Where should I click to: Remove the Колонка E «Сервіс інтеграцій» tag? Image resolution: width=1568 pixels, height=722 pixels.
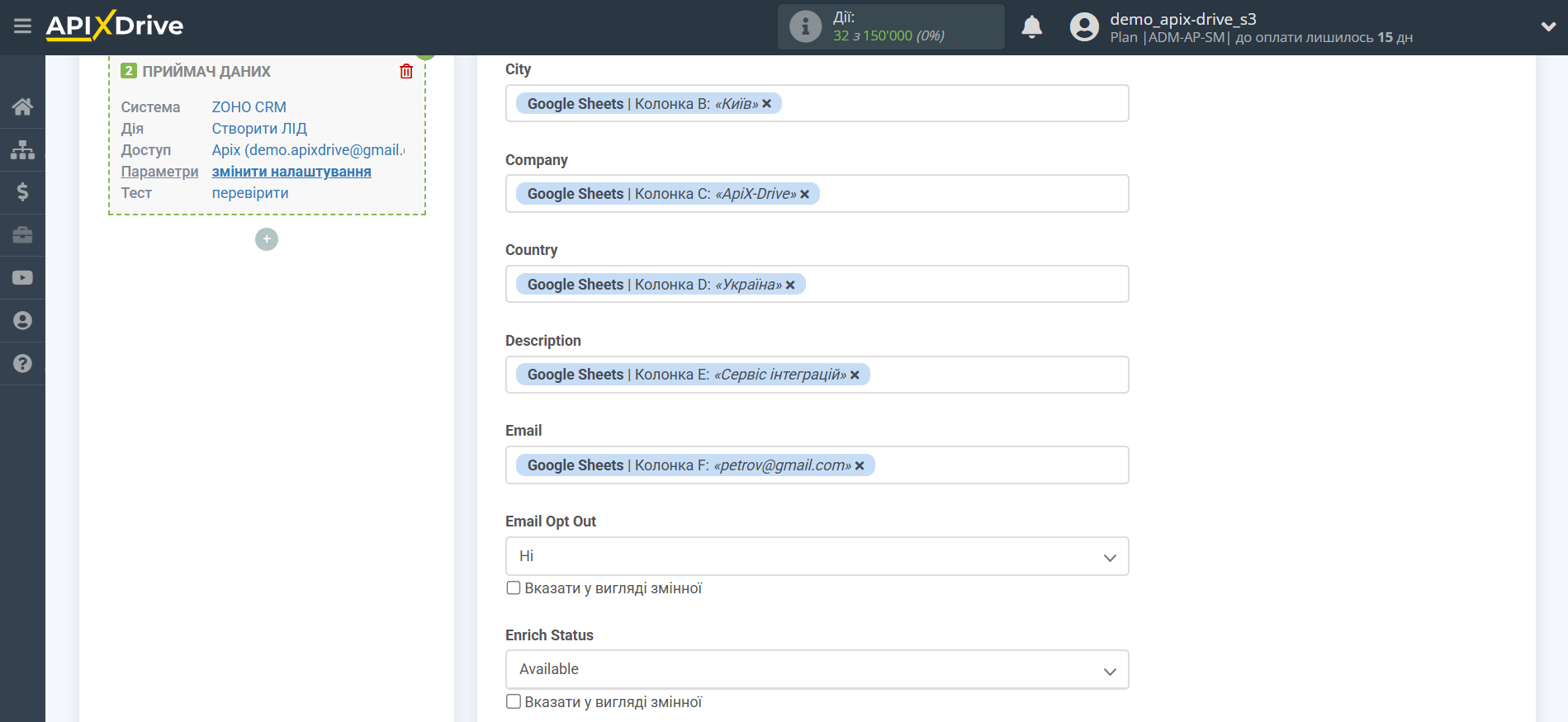tap(855, 375)
